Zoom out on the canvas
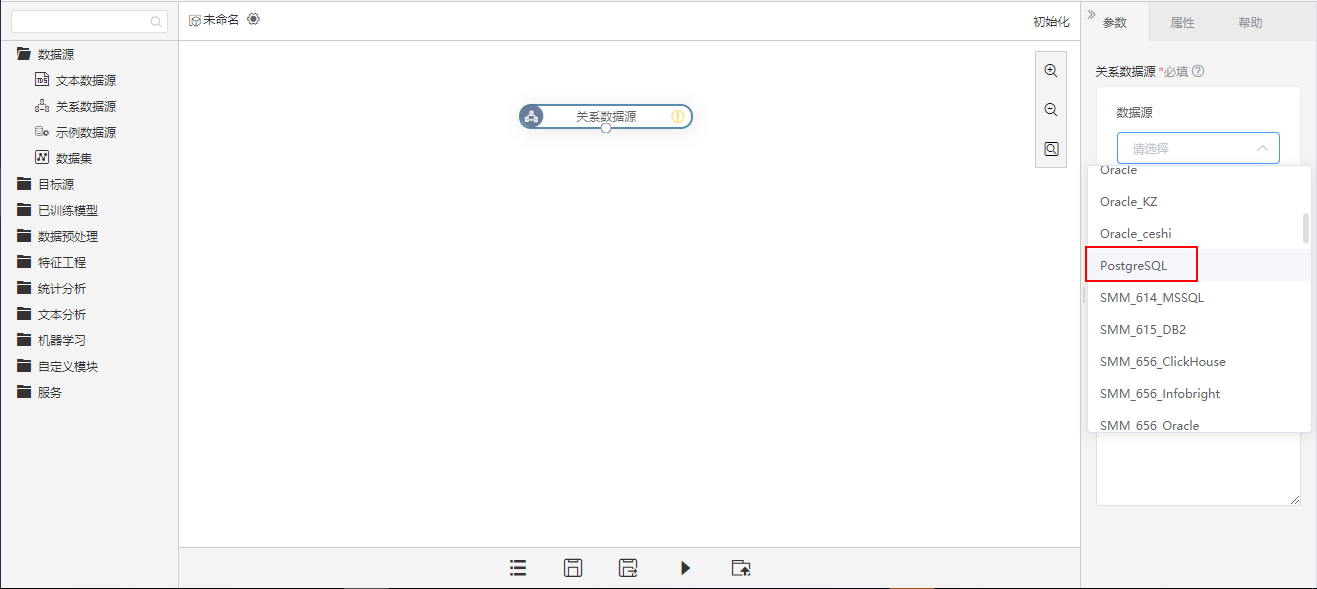The height and width of the screenshot is (589, 1317). pos(1051,110)
